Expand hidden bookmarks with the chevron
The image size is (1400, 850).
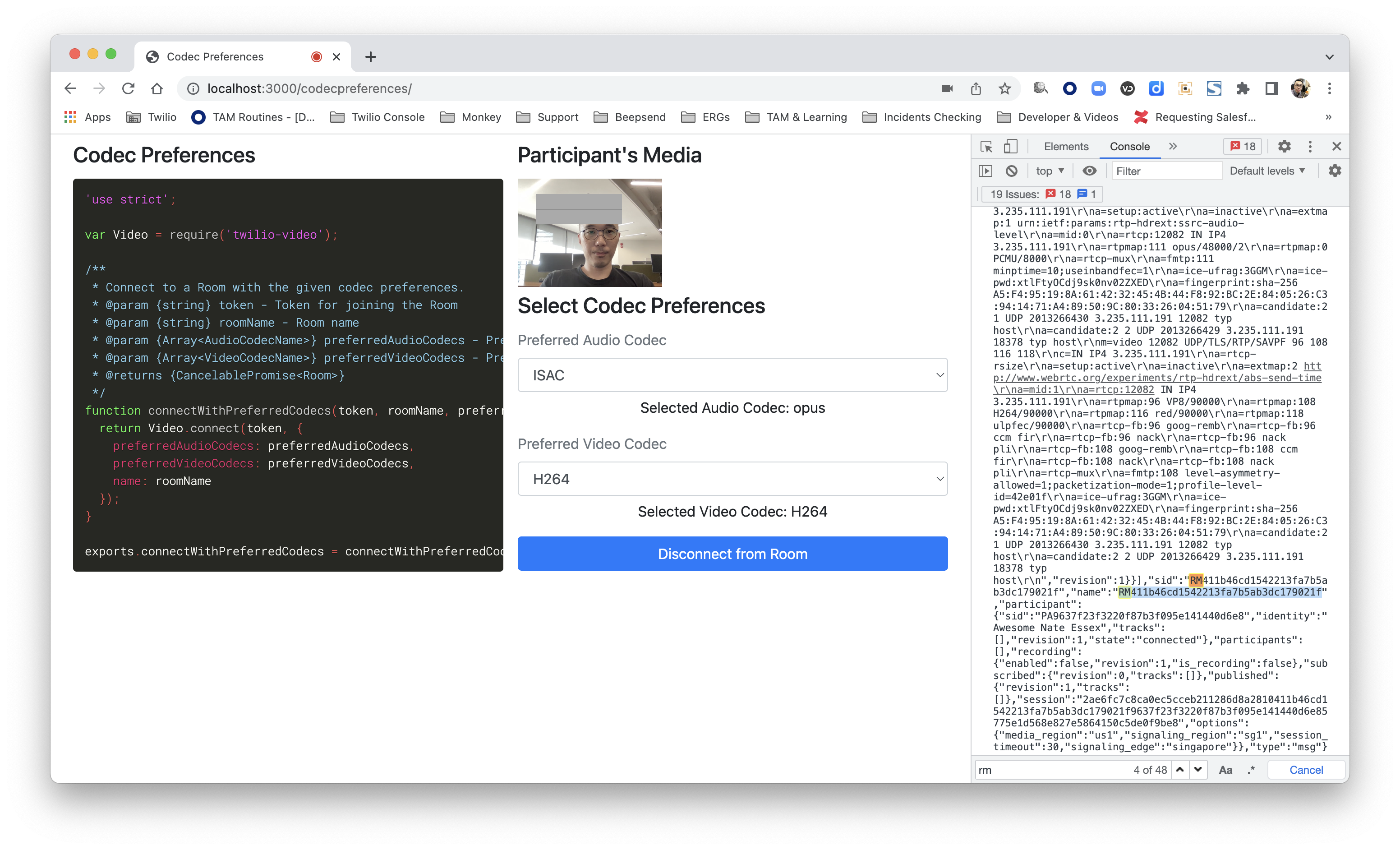pyautogui.click(x=1328, y=117)
